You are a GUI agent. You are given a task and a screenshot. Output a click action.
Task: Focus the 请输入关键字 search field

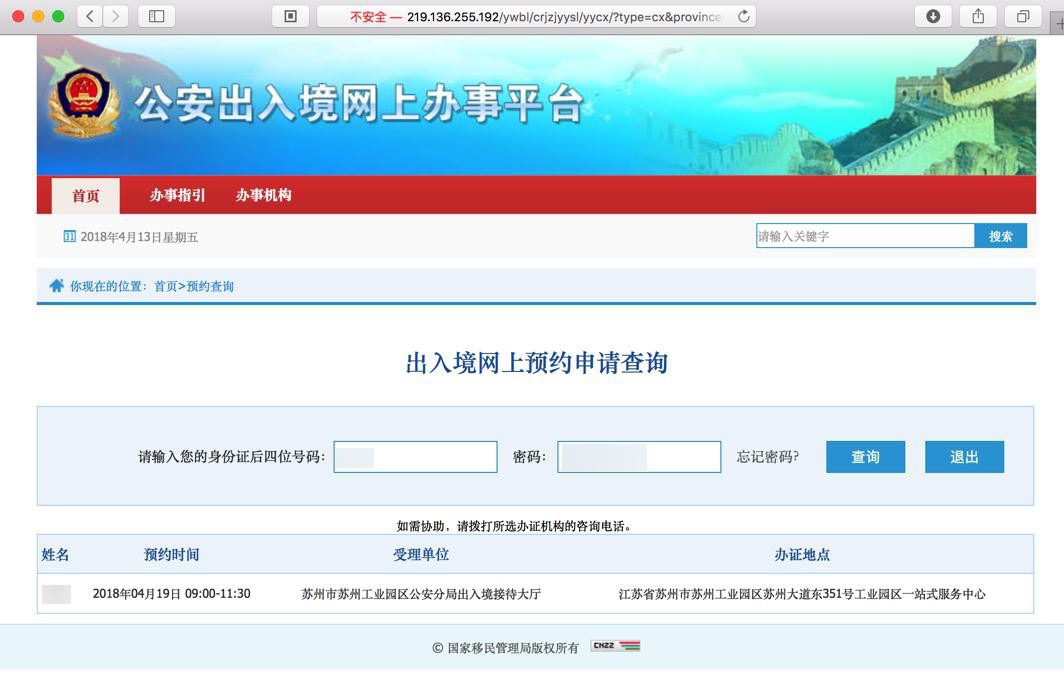pos(865,236)
